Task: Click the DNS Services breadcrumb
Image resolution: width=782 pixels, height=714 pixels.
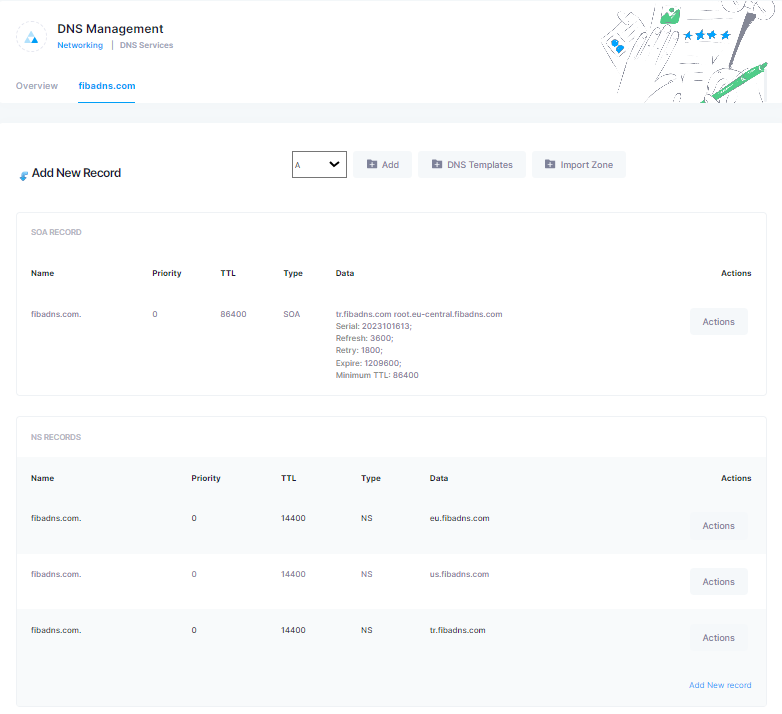Action: coord(146,45)
